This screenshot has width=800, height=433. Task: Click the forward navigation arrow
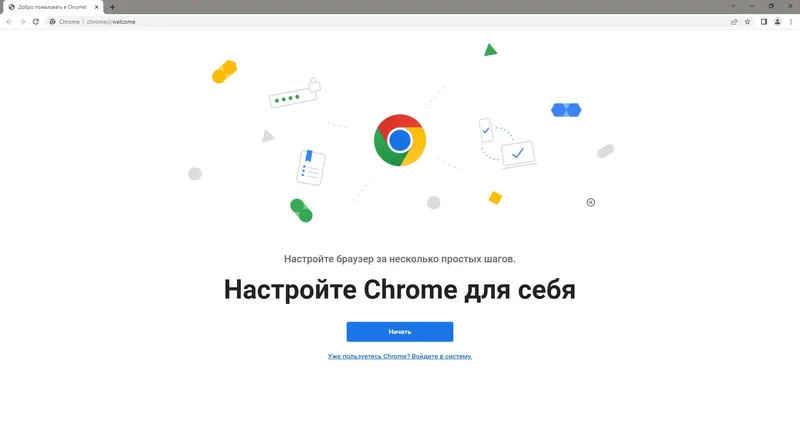pos(22,22)
